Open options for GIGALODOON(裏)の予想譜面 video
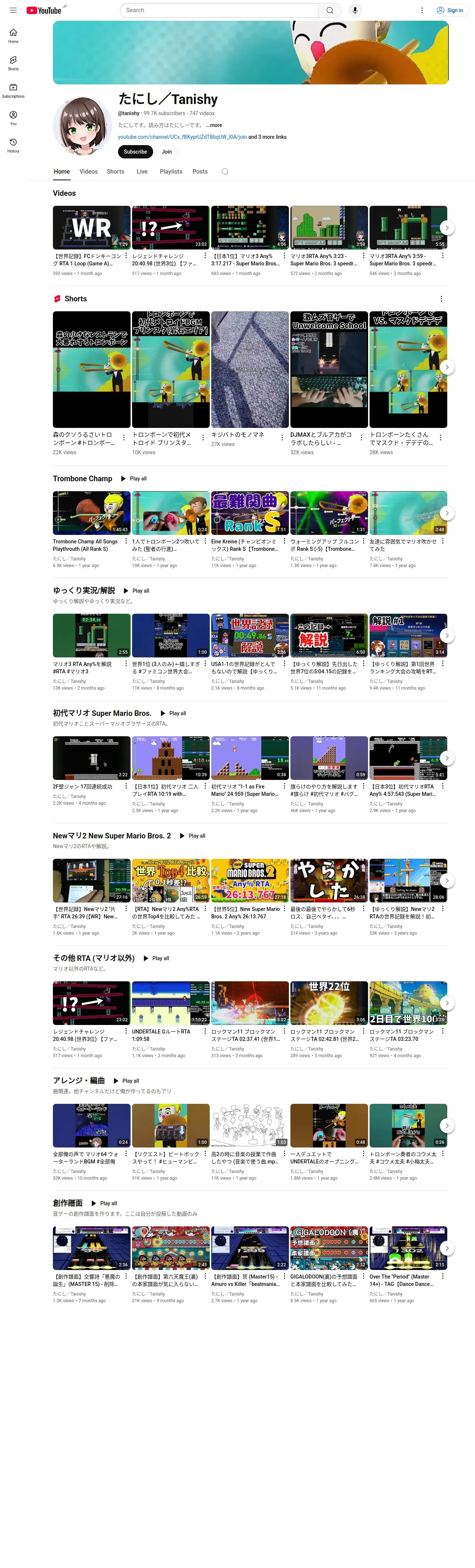The height and width of the screenshot is (1568, 475). (363, 1276)
